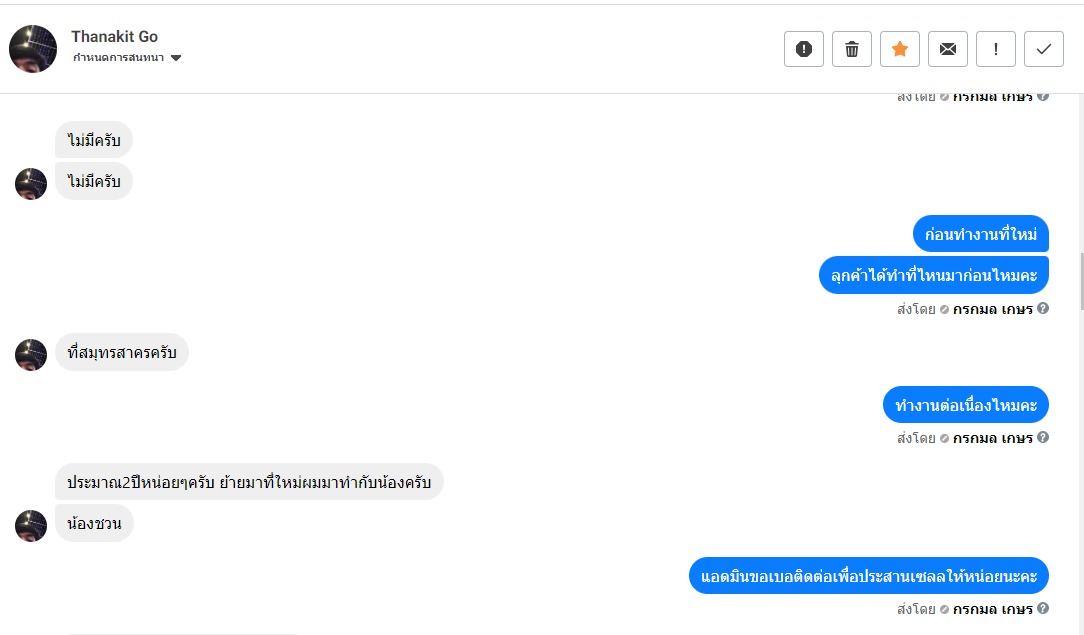Mark conversation unread with envelope icon

pos(948,49)
